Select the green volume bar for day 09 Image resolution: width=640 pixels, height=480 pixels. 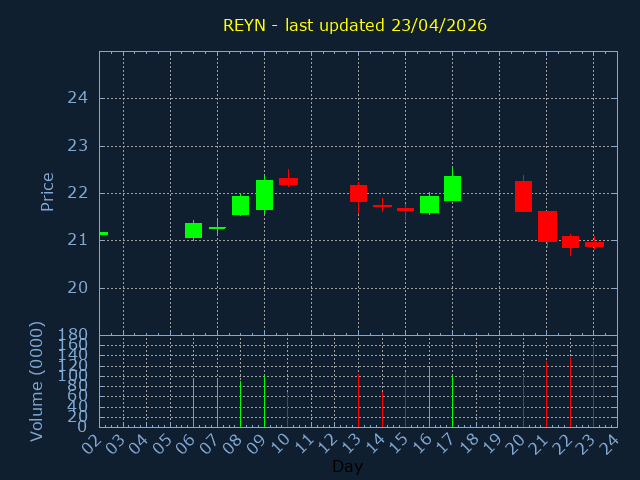tap(264, 401)
